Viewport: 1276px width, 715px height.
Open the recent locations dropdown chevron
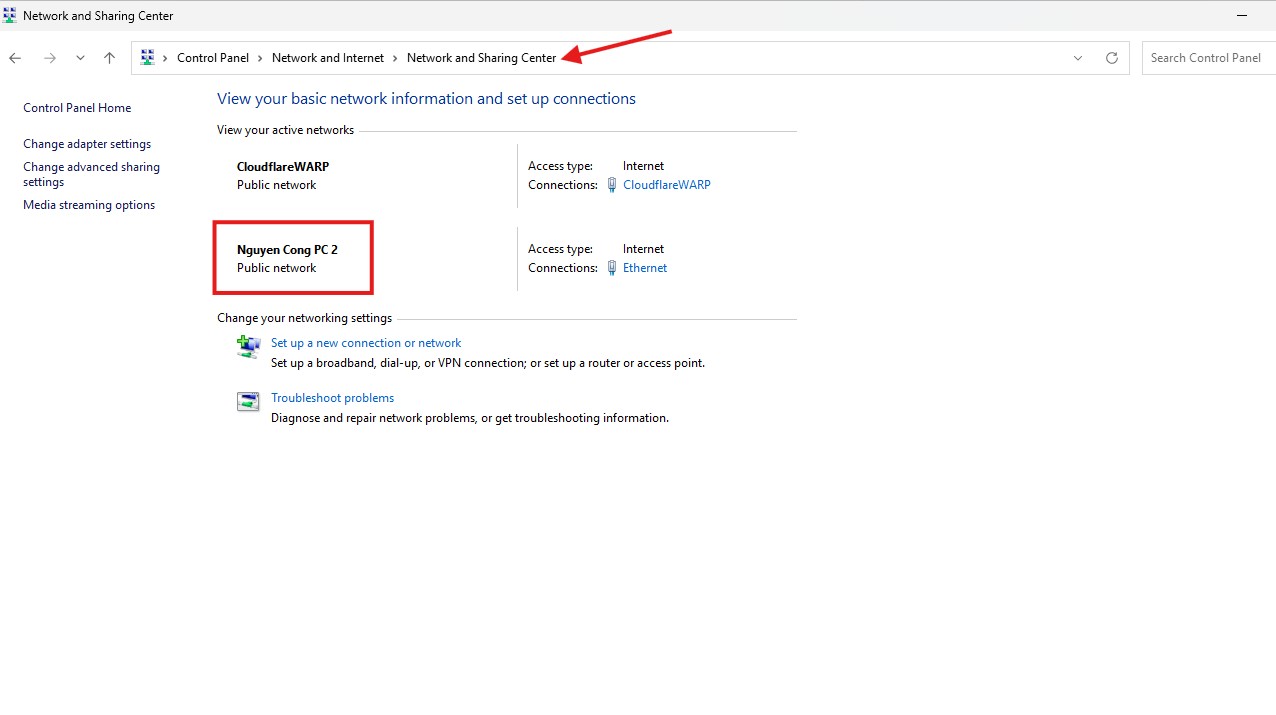click(80, 58)
